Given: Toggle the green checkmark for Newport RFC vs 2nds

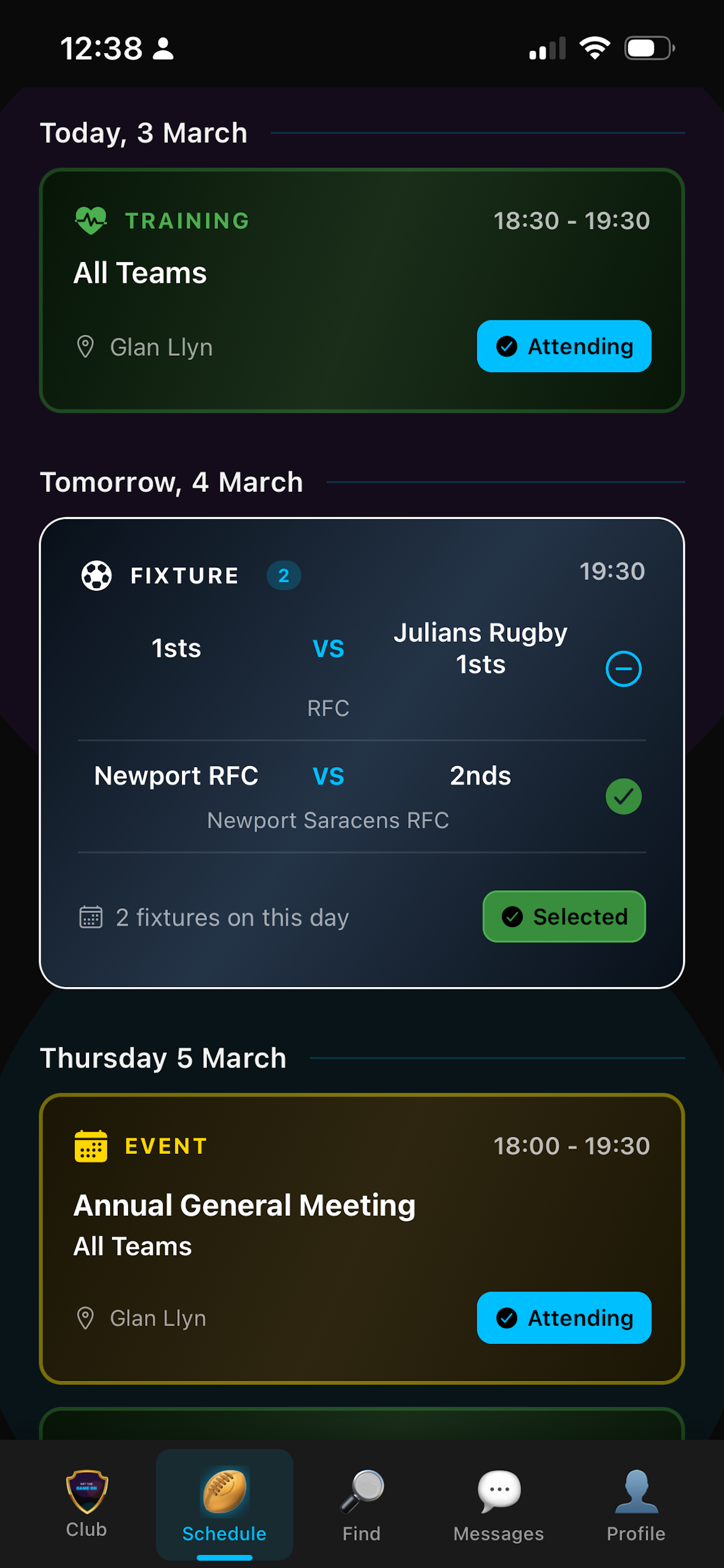Looking at the screenshot, I should (x=624, y=796).
